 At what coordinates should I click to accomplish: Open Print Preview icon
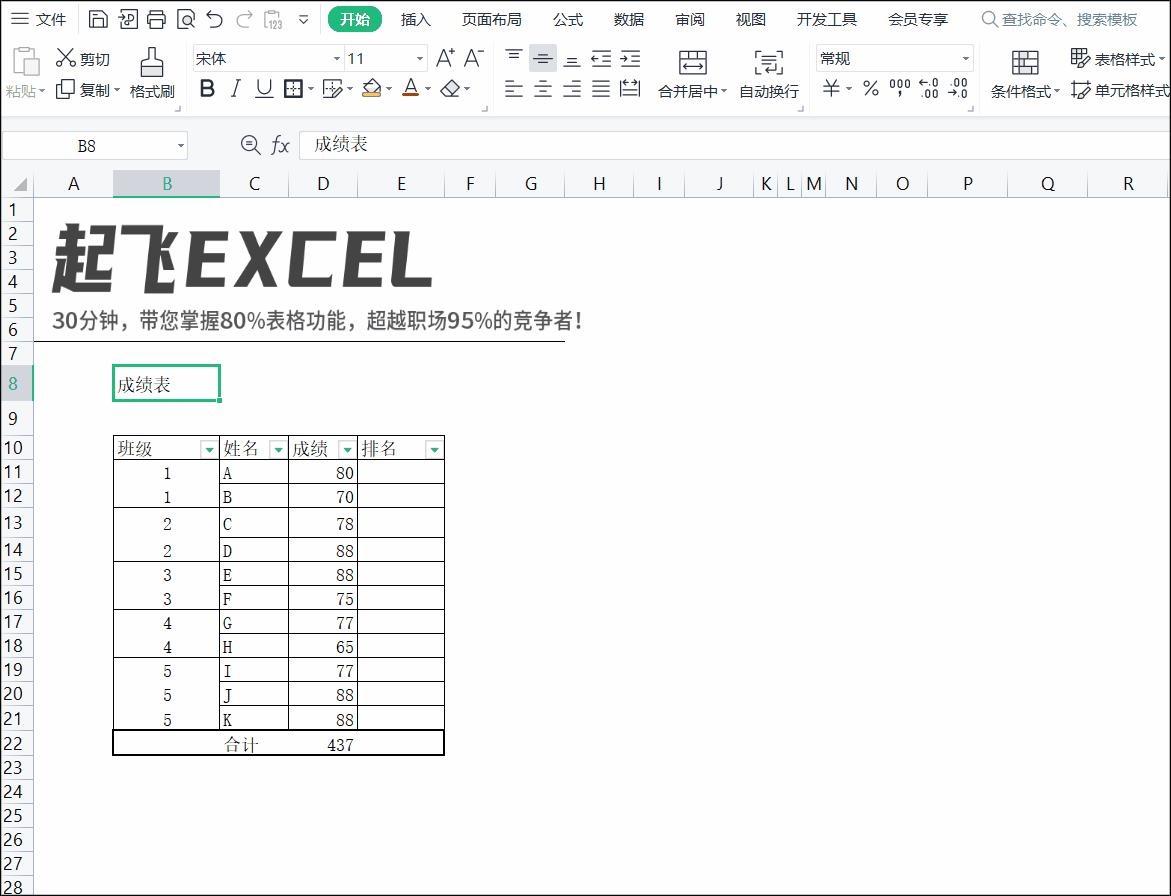point(185,19)
